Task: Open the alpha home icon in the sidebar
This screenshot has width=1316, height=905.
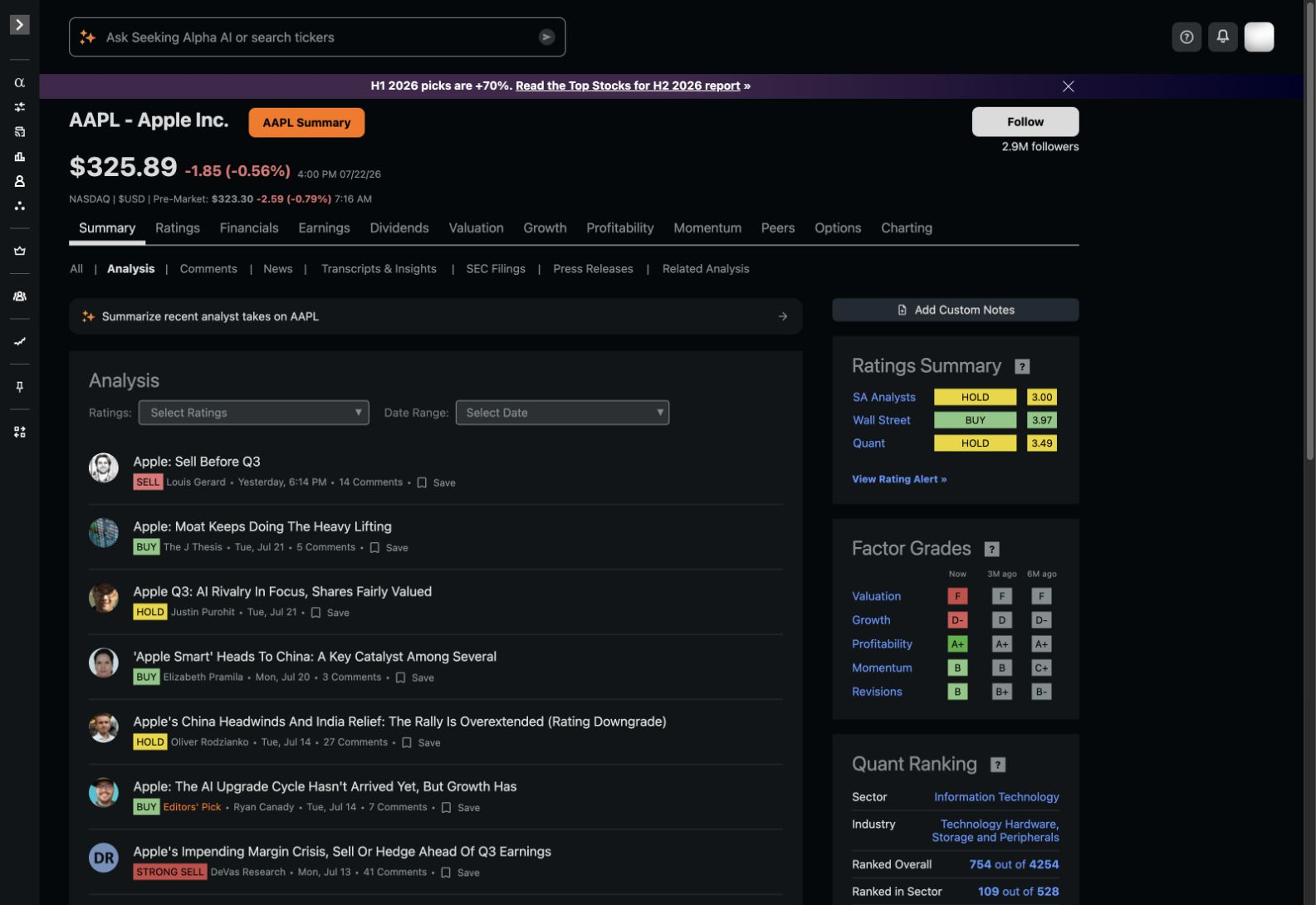Action: pyautogui.click(x=19, y=82)
